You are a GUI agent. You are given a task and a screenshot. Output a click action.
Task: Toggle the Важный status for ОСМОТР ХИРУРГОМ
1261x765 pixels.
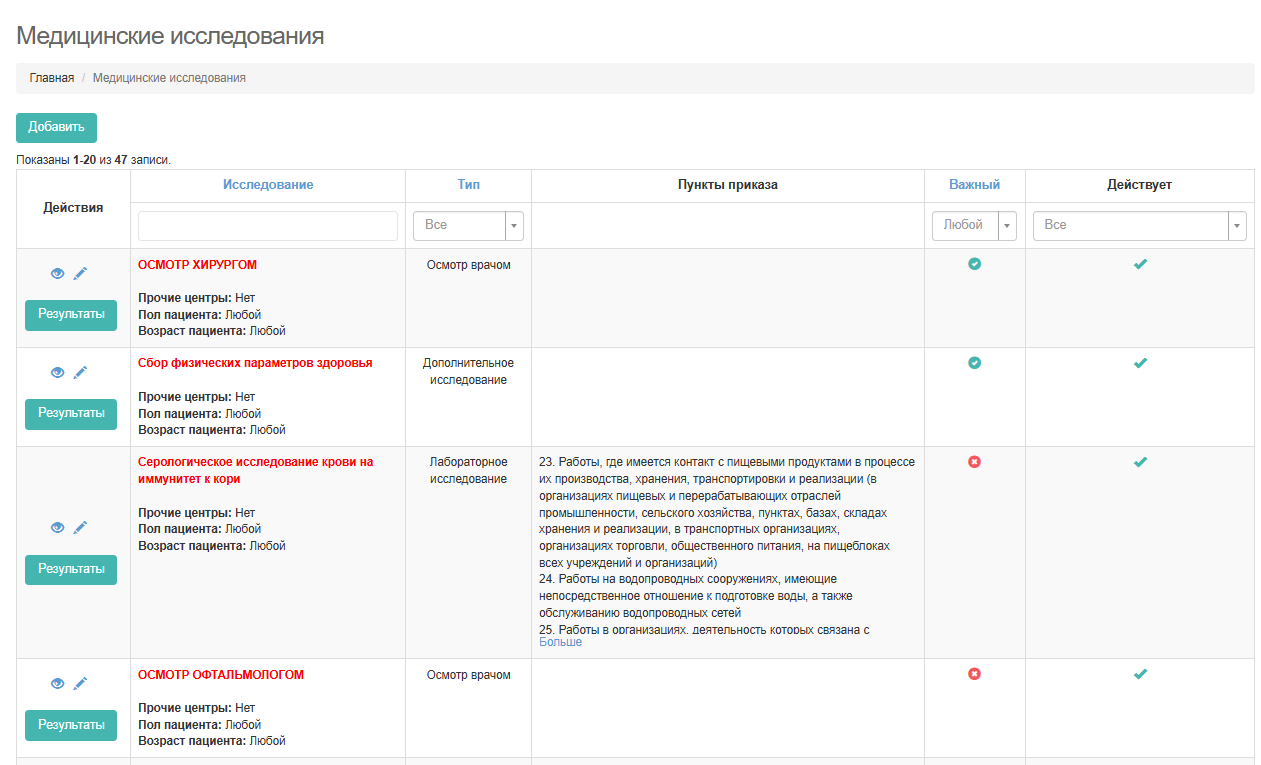[974, 264]
